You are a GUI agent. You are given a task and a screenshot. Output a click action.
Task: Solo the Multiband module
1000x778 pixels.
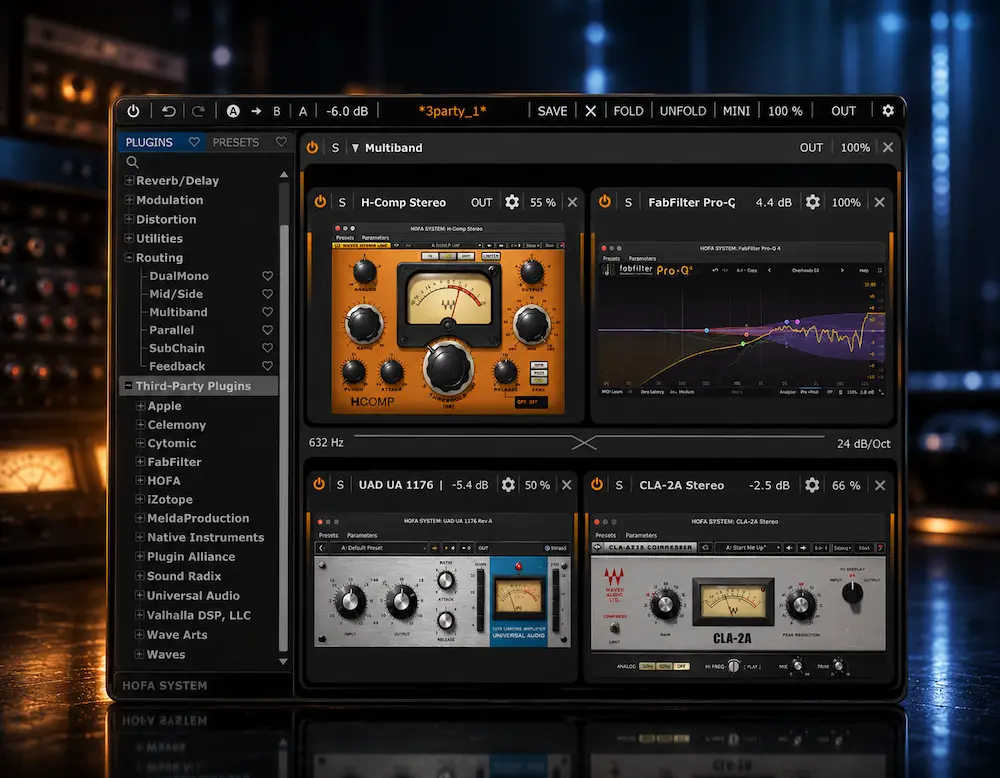[335, 148]
